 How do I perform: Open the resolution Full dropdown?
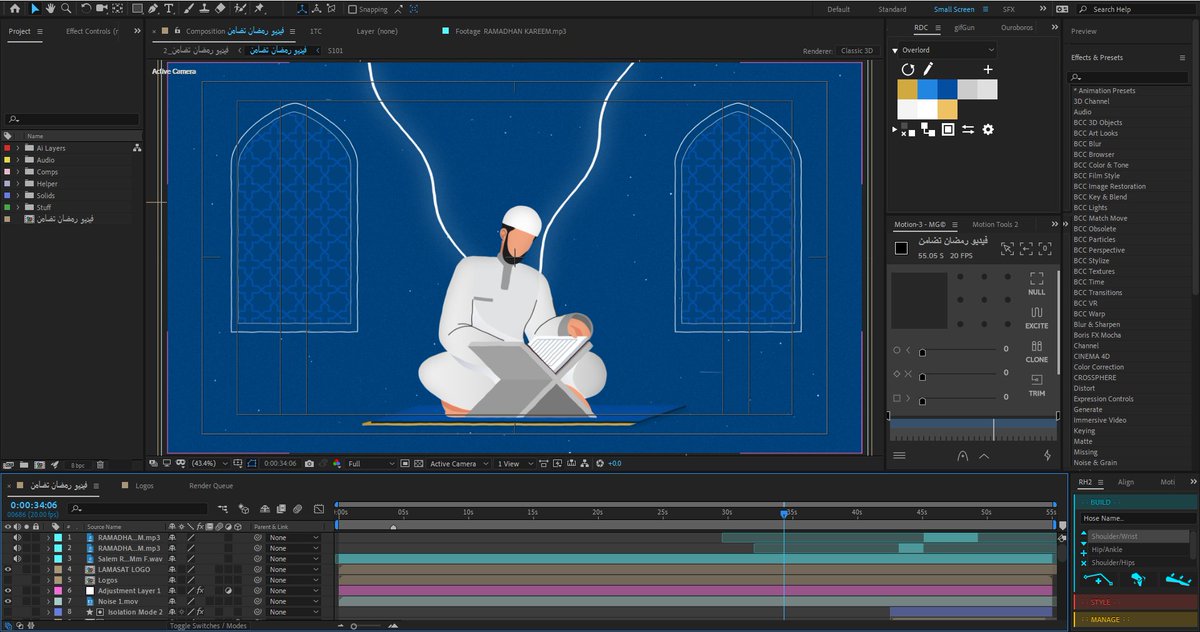370,464
